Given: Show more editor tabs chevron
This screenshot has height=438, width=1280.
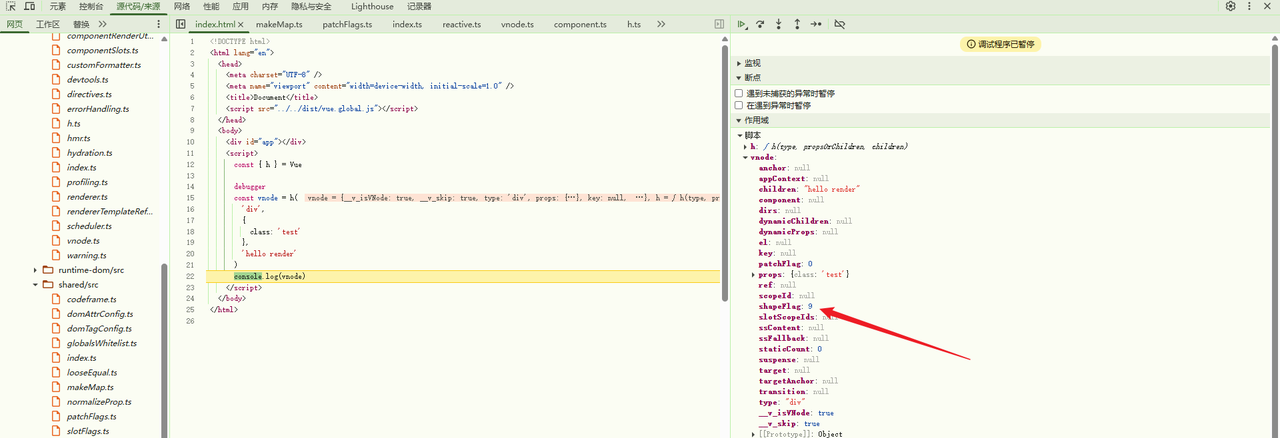Looking at the screenshot, I should 661,23.
